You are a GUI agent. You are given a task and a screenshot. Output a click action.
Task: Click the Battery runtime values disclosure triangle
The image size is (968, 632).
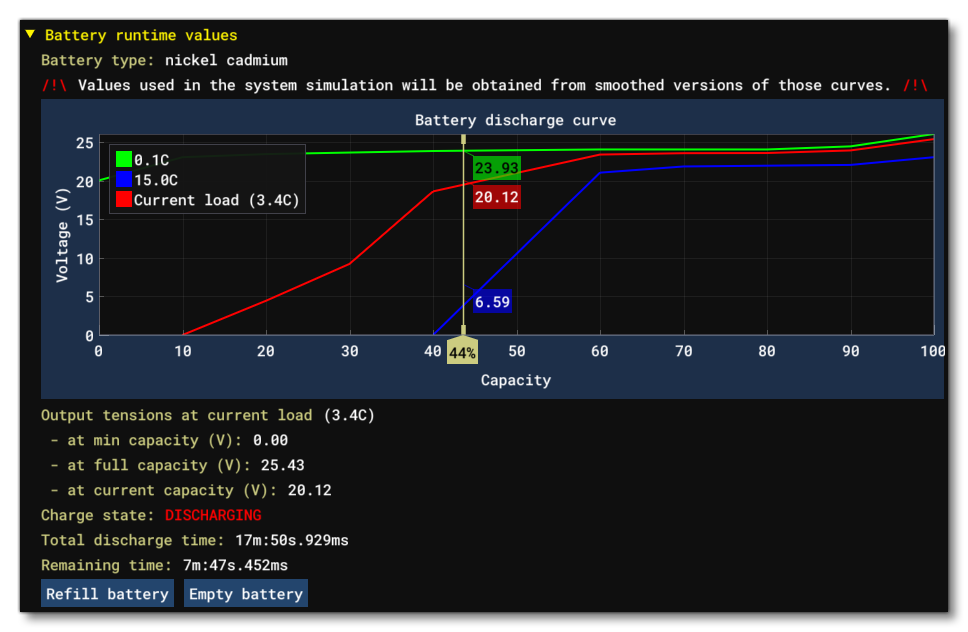coord(31,35)
